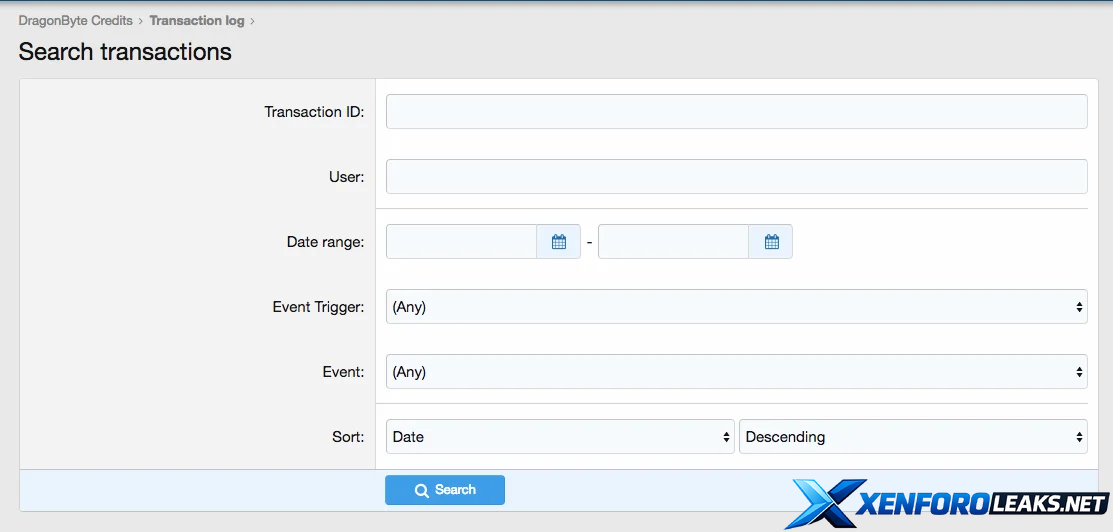1113x532 pixels.
Task: Expand the Event Trigger dropdown
Action: point(736,307)
